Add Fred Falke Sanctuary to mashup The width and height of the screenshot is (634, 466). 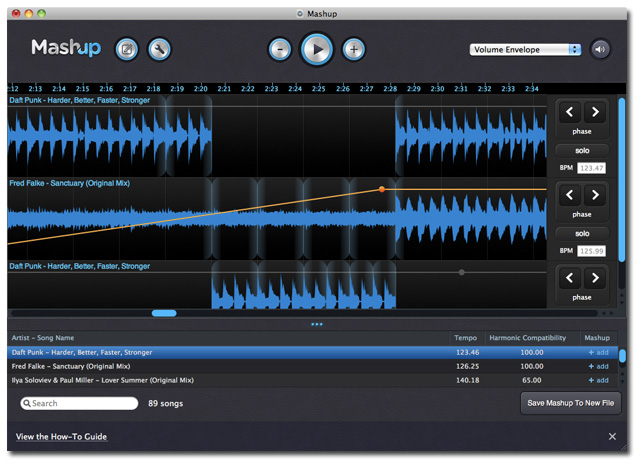pyautogui.click(x=598, y=366)
